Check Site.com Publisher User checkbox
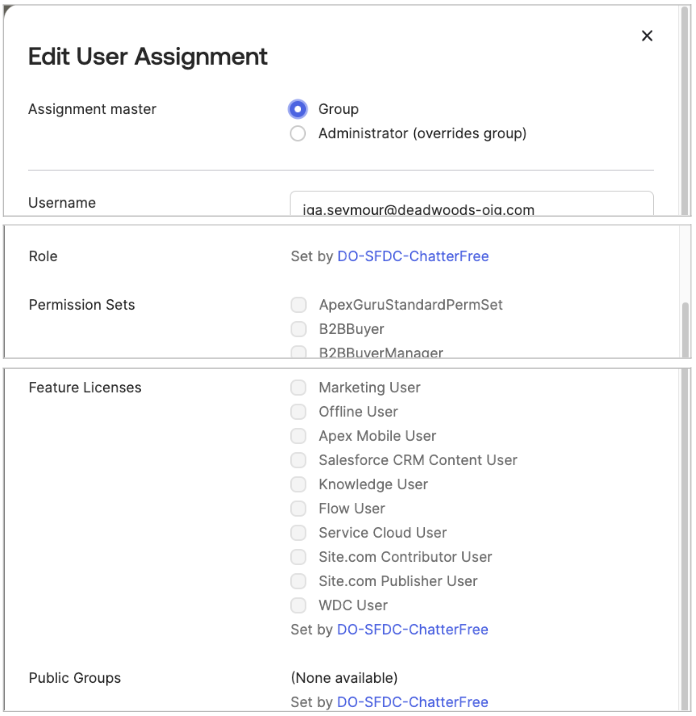The height and width of the screenshot is (716, 696). (x=299, y=581)
